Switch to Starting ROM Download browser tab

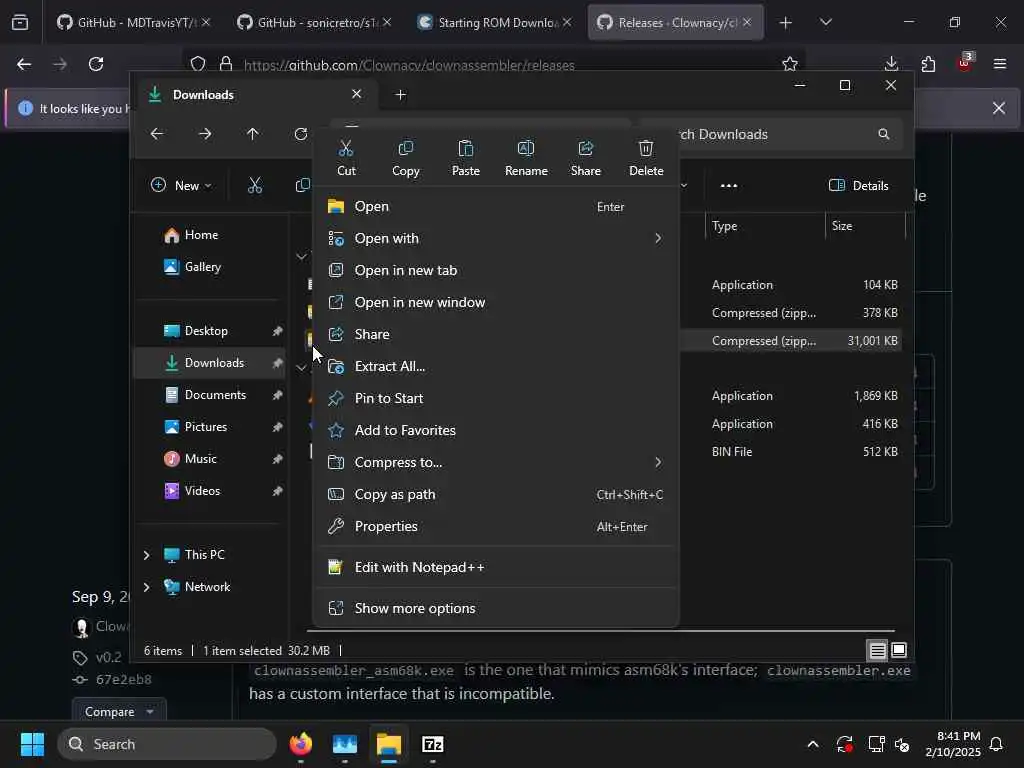click(494, 22)
